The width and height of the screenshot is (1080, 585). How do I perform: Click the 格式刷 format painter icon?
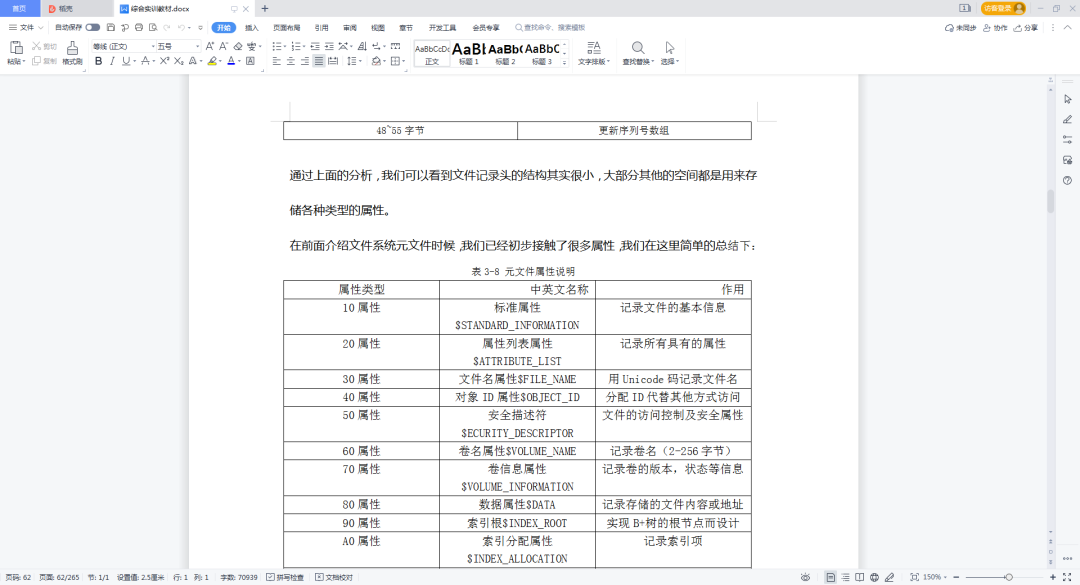coord(72,48)
